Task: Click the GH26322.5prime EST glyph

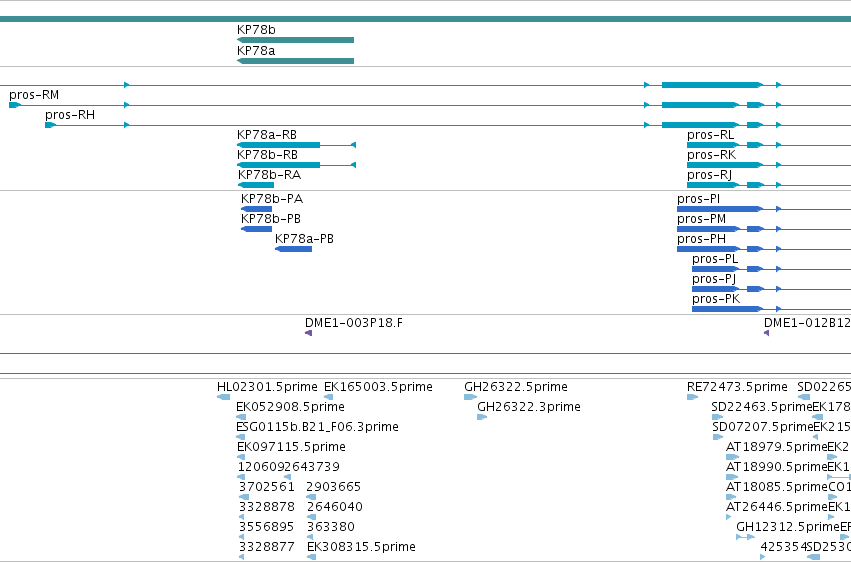Action: [x=471, y=397]
